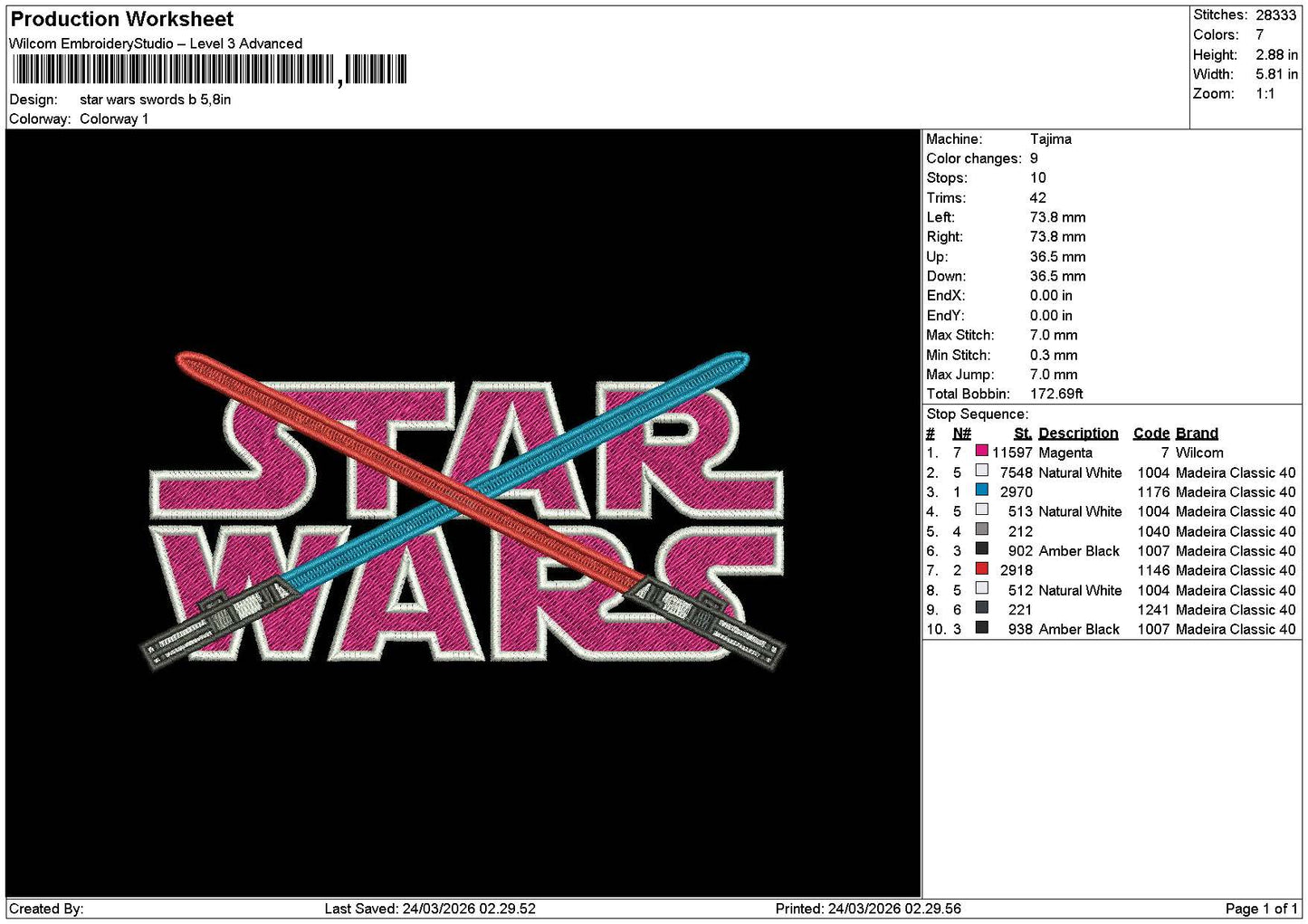Click the Color changes value 9
The width and height of the screenshot is (1308, 924).
point(1034,158)
